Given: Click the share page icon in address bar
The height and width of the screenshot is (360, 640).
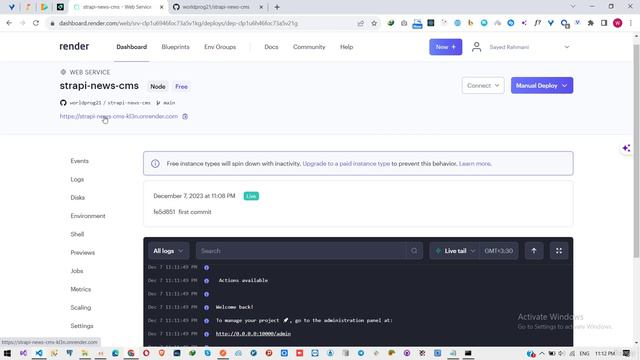Looking at the screenshot, I should point(360,23).
